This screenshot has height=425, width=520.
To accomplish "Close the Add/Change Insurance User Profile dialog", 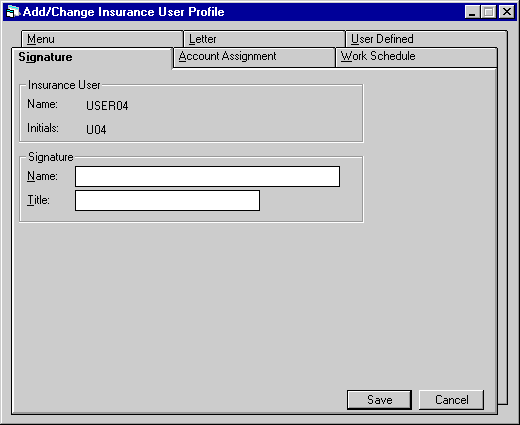I will tap(507, 12).
